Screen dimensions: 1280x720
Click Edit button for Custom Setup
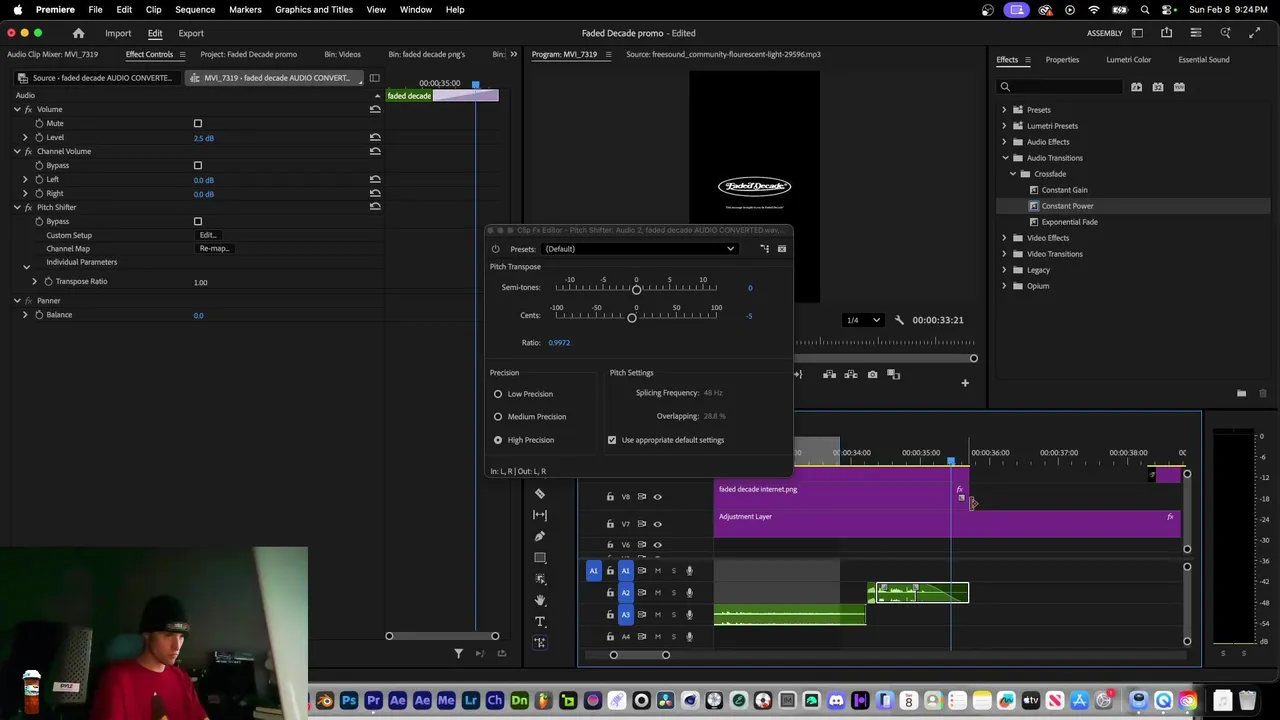(207, 235)
